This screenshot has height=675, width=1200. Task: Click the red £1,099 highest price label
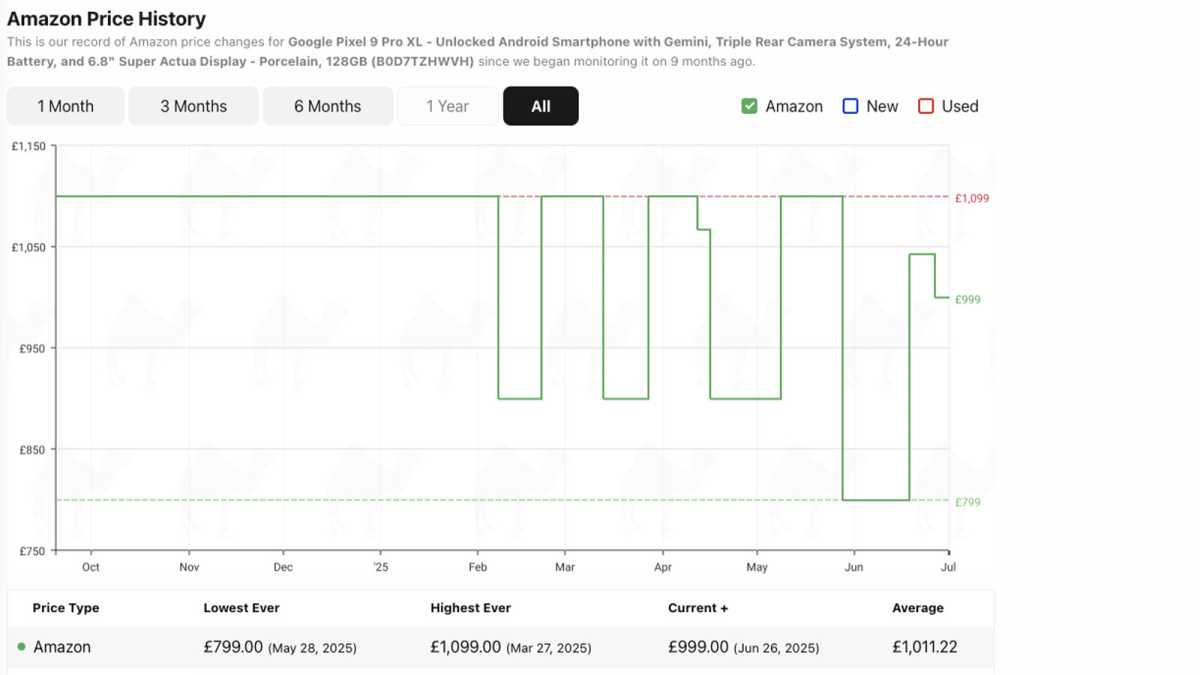pyautogui.click(x=971, y=198)
